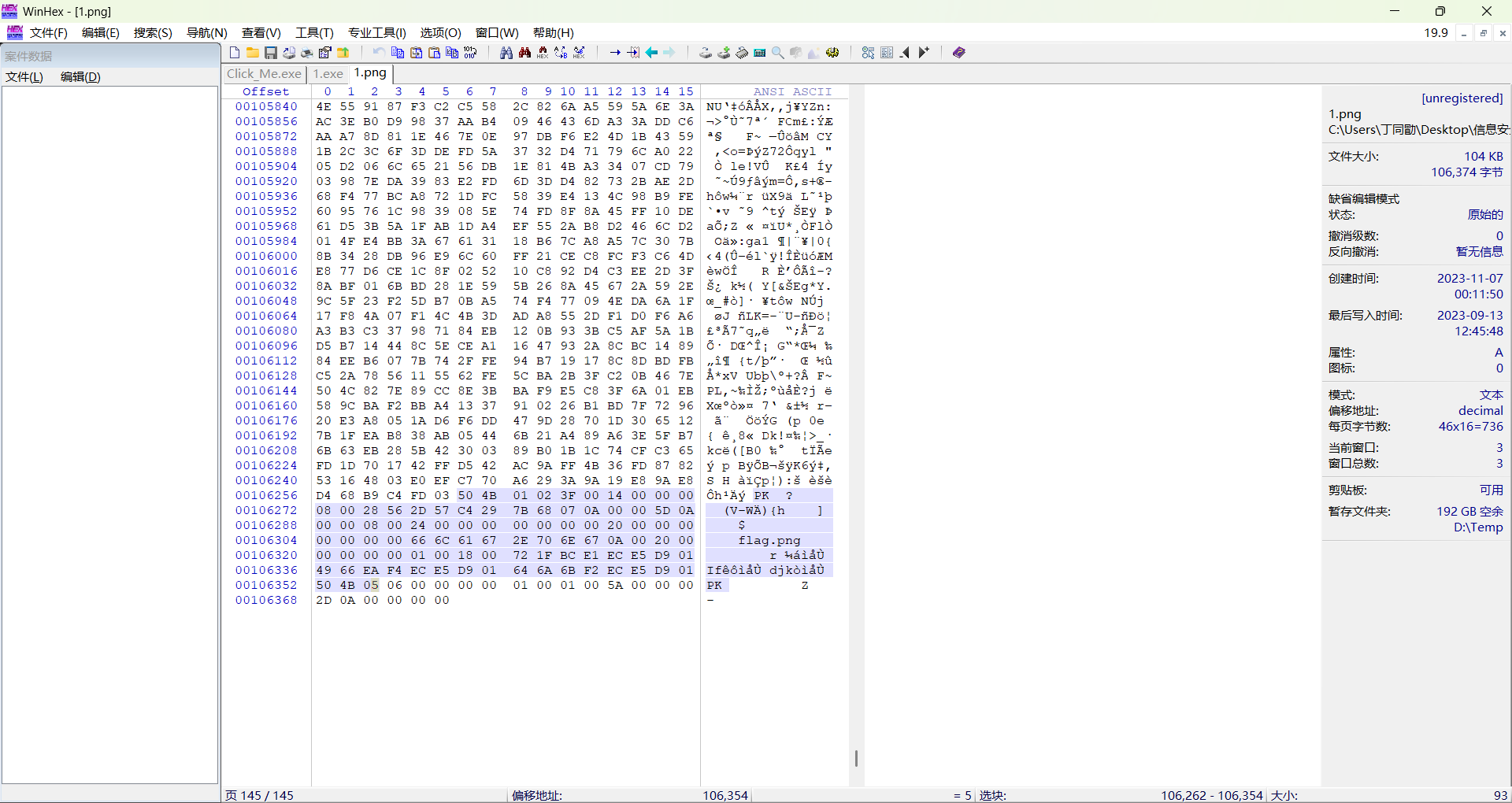
Task: Save the file using the floppy disk icon
Action: 271,53
